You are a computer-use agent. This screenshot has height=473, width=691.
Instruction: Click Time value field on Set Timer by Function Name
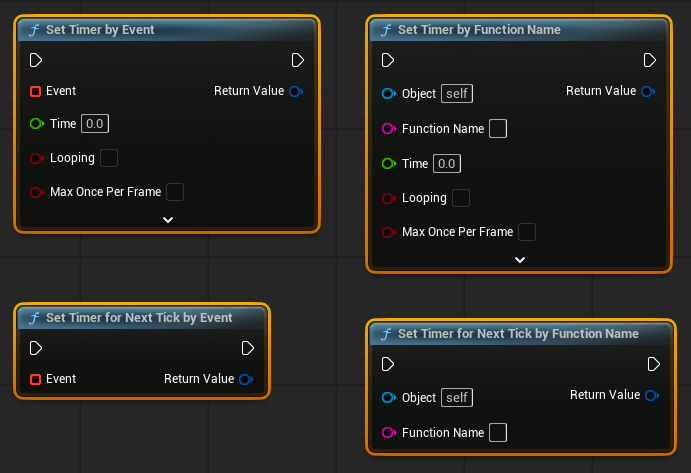coord(447,164)
